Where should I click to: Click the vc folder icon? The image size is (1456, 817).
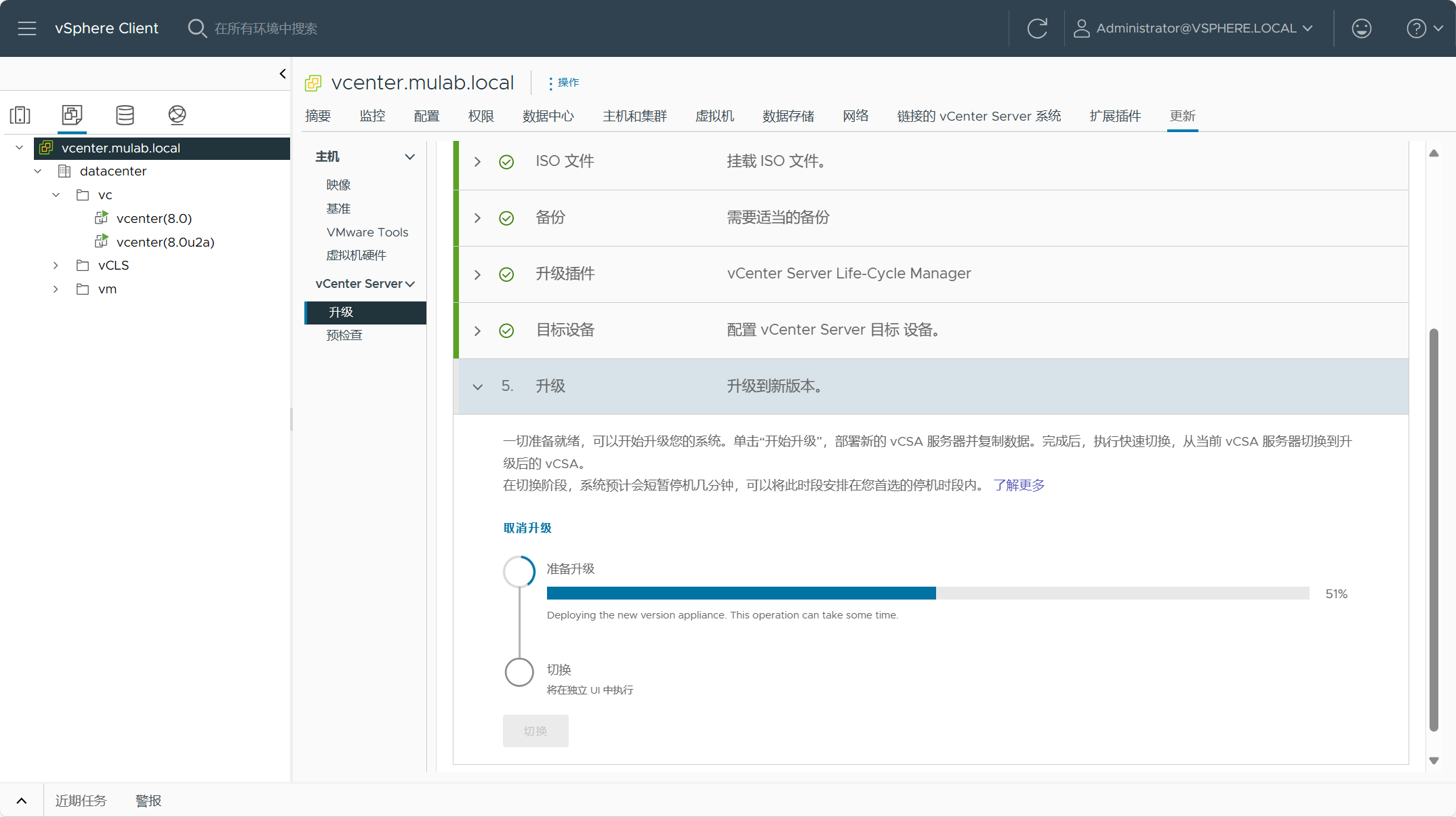click(83, 195)
